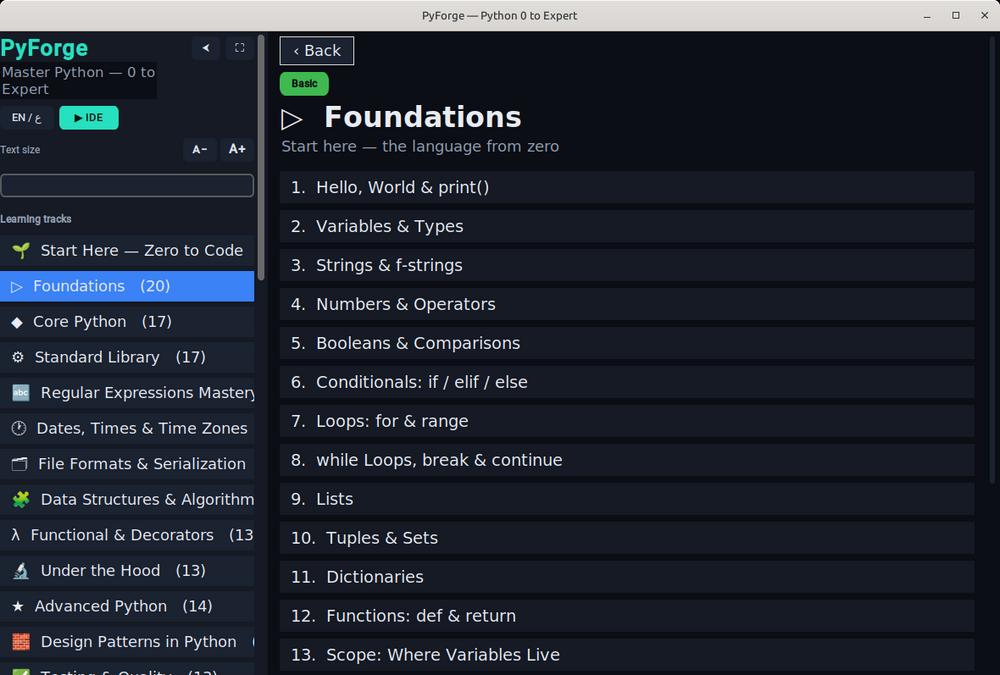Click the microscope icon for Under the Hood
1000x675 pixels.
tap(21, 571)
